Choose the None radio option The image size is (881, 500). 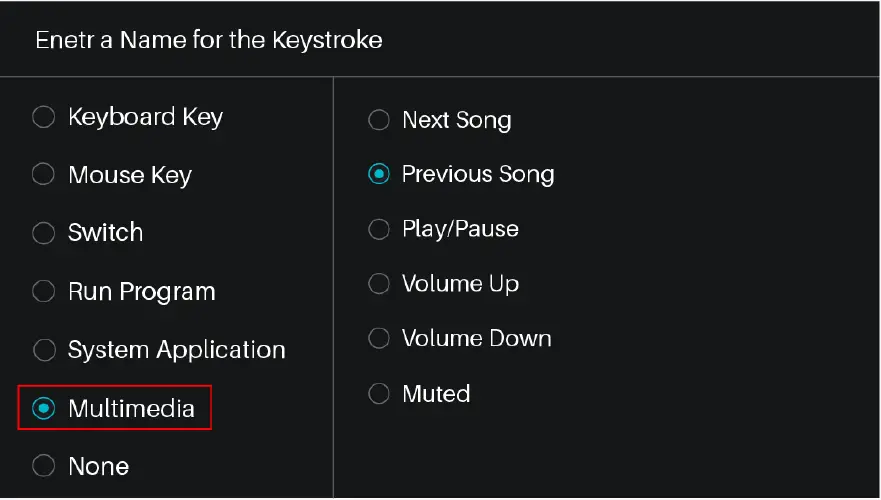coord(43,466)
